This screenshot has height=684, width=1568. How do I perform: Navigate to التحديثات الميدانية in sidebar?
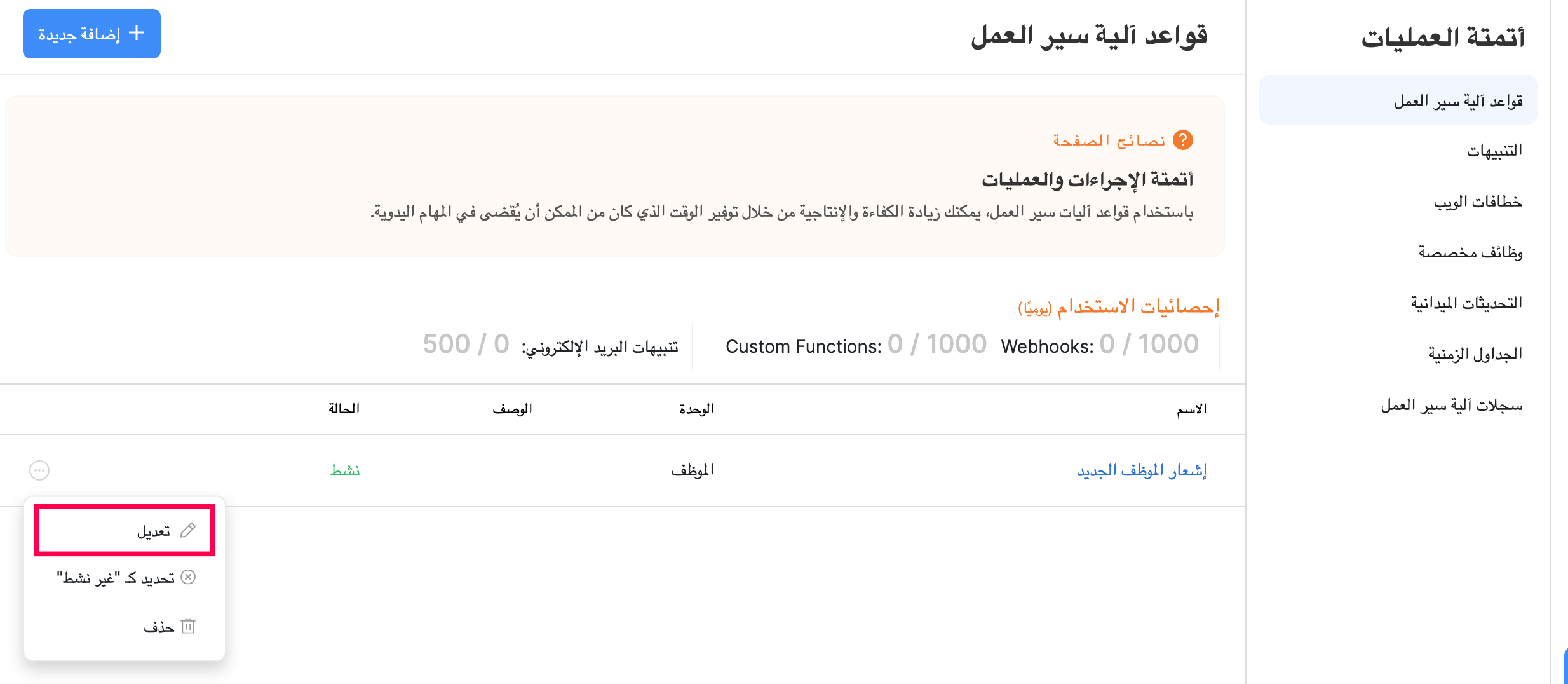[x=1466, y=303]
